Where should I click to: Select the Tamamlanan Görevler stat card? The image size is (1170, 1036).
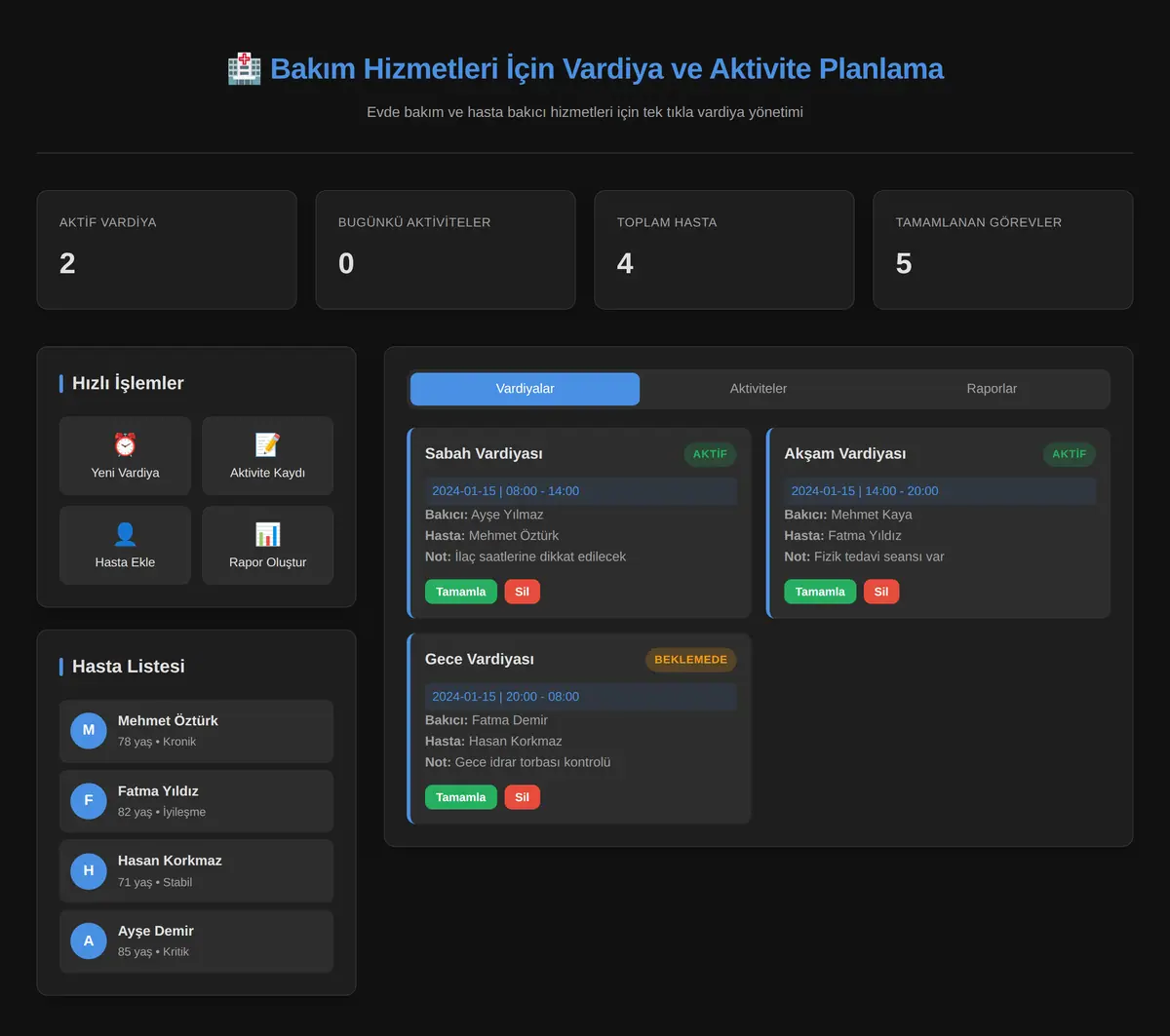(1003, 249)
